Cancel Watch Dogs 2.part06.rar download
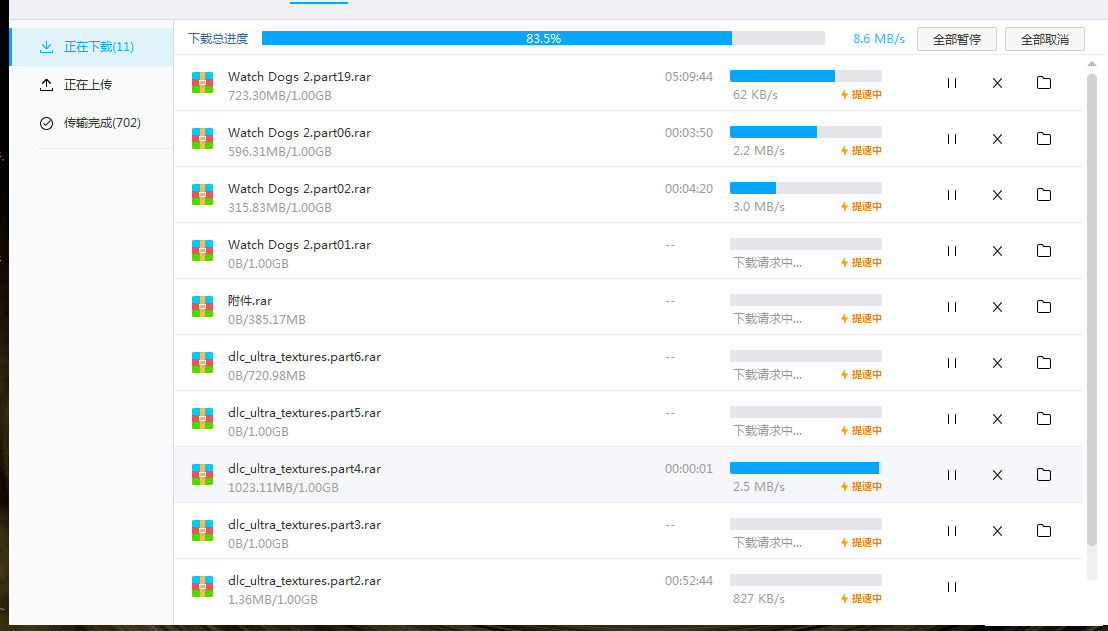Image resolution: width=1108 pixels, height=631 pixels. (x=997, y=139)
